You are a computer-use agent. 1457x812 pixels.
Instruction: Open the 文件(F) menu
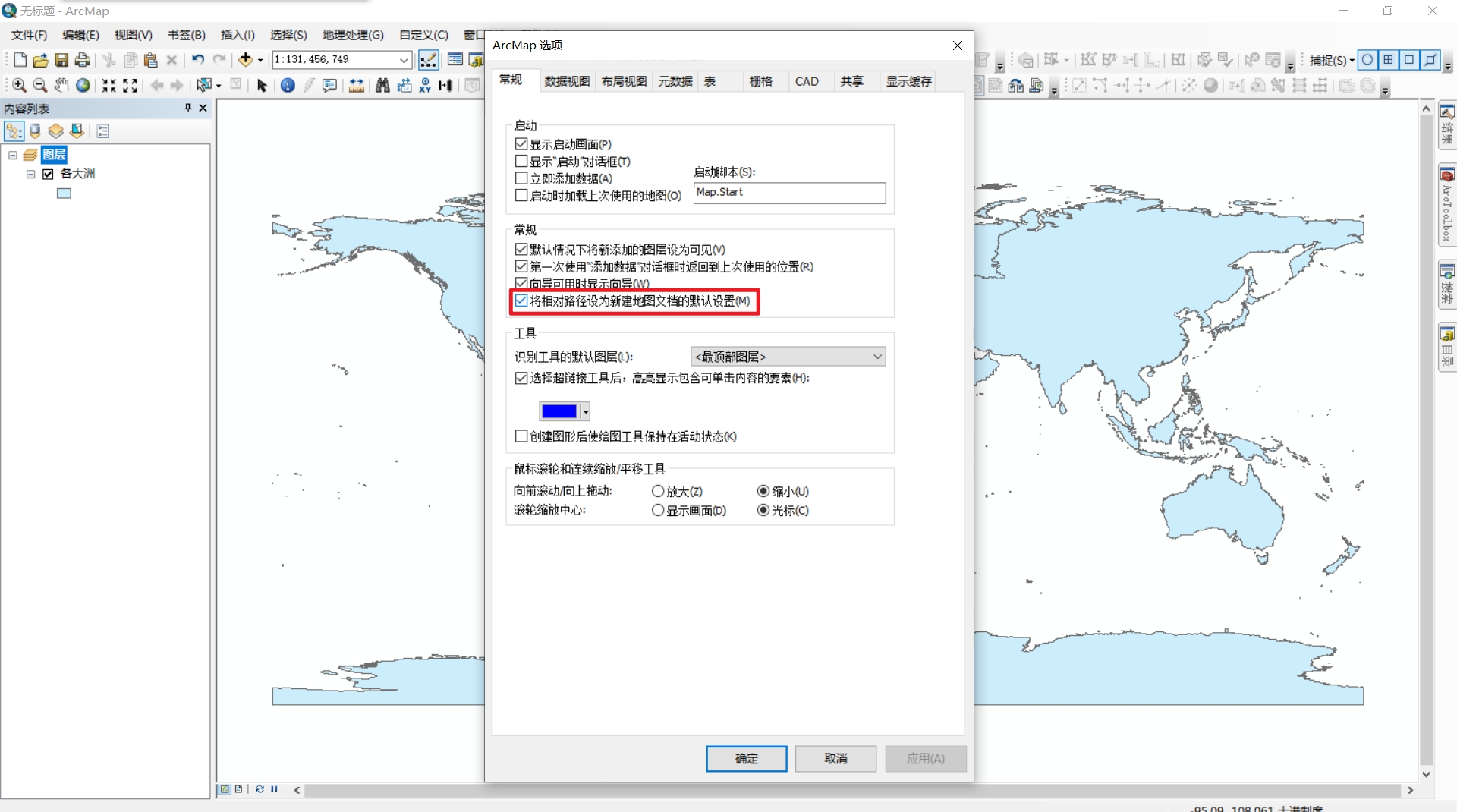[x=29, y=35]
